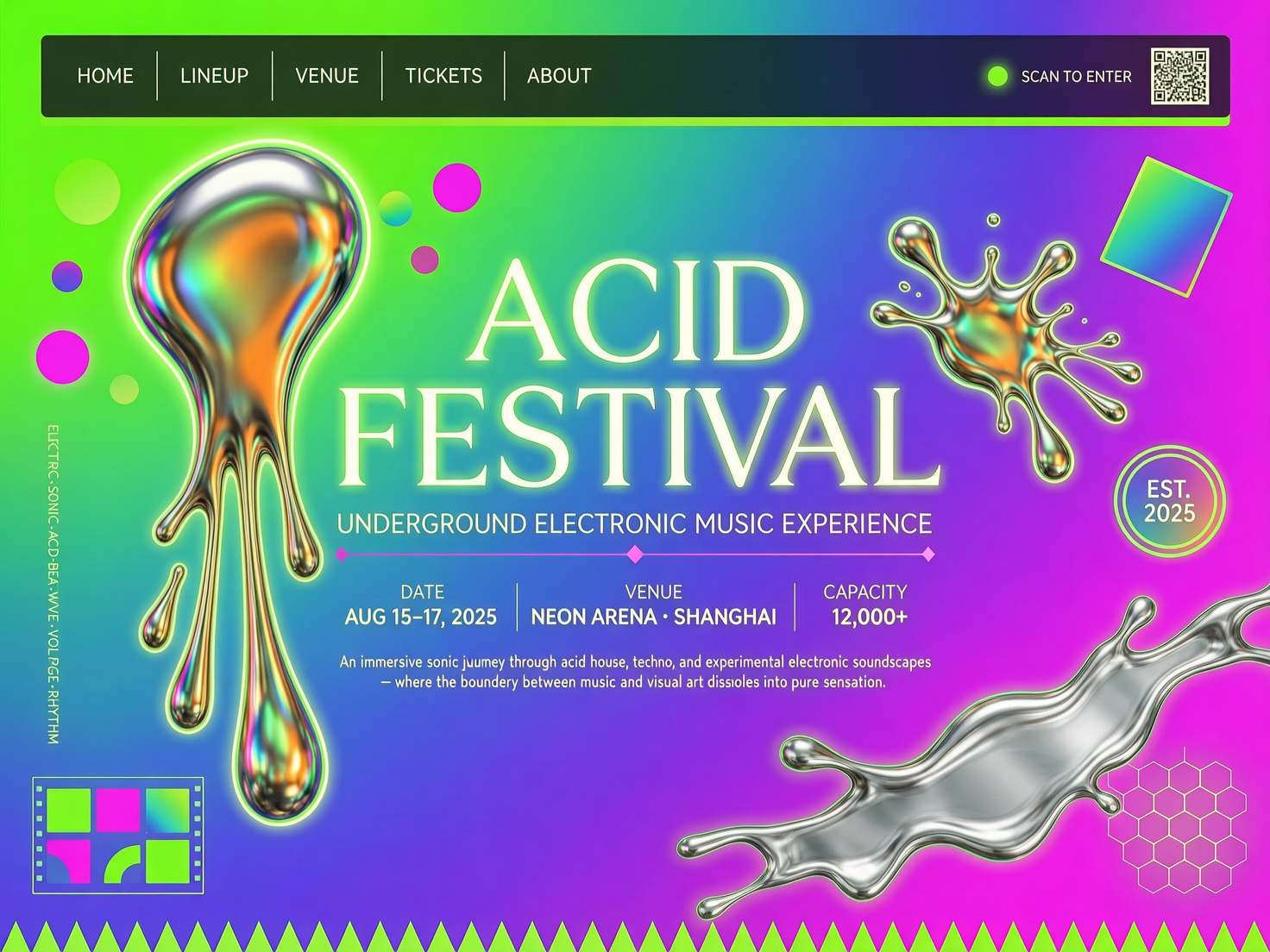
Task: Click the SCAN TO ENTER label
Action: (1076, 77)
